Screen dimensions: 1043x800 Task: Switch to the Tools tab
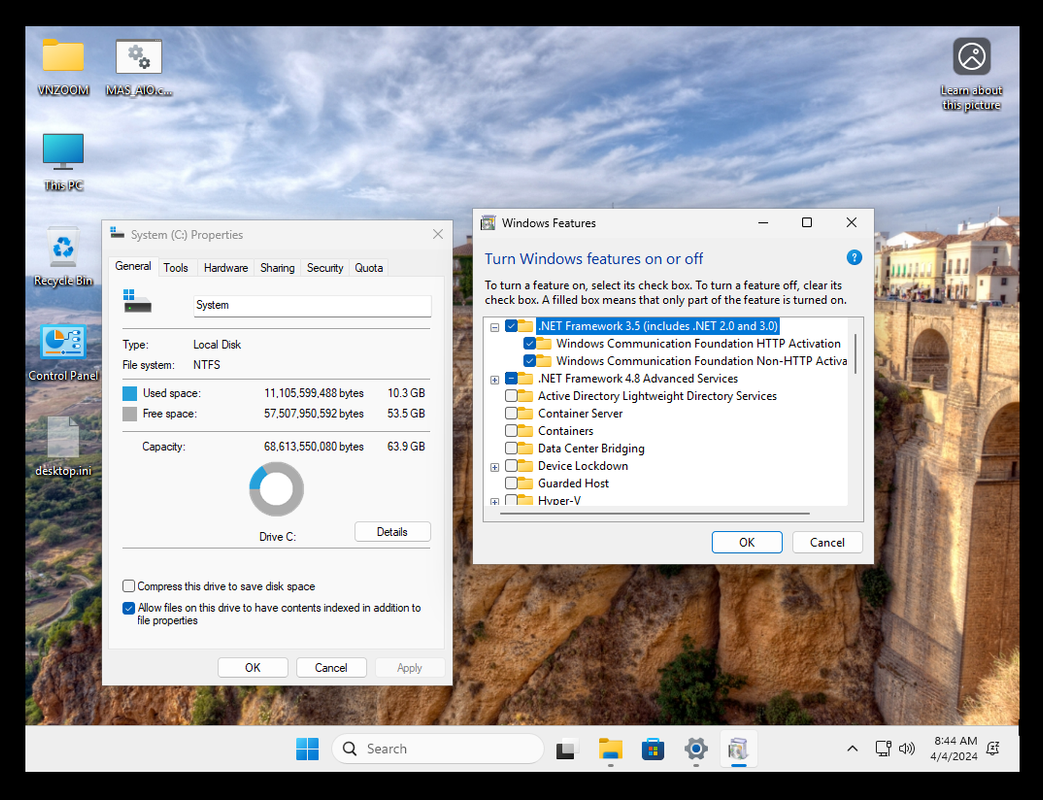coord(176,267)
